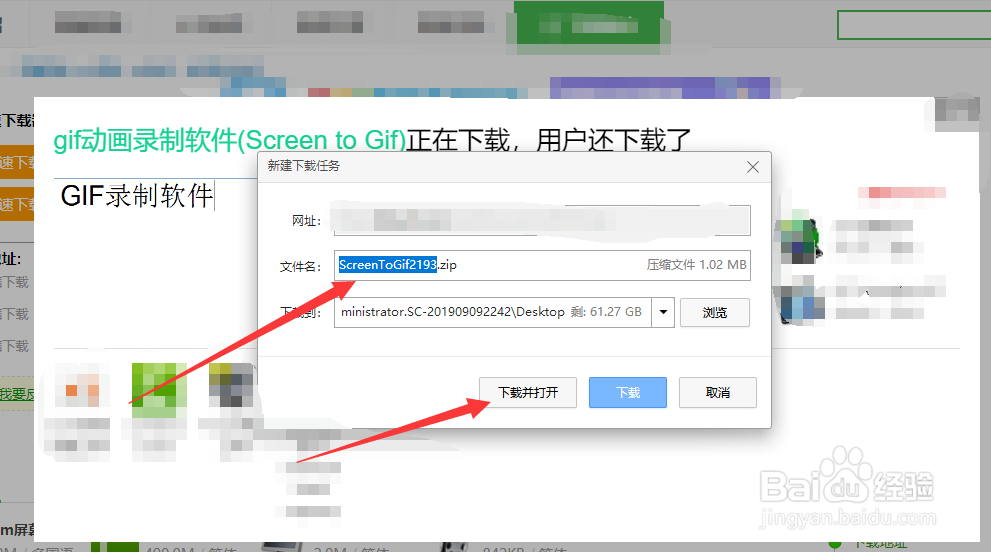This screenshot has height=552, width=991.
Task: Click the 下载并打开 button
Action: (x=528, y=393)
